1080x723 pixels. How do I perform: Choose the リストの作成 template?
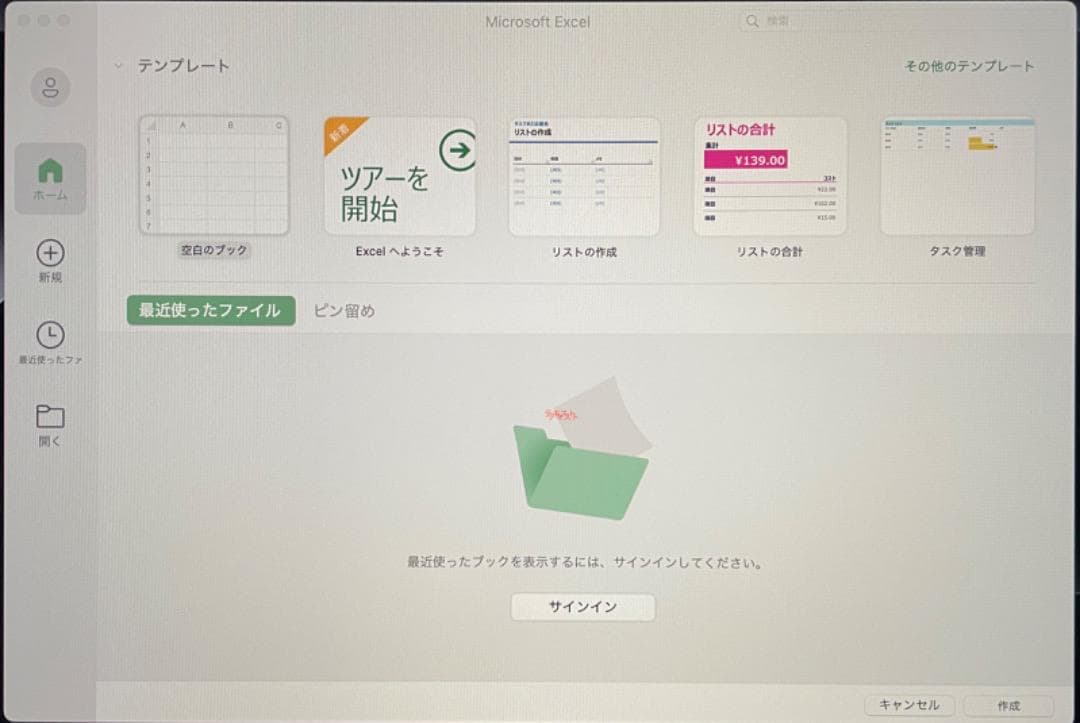pos(584,176)
